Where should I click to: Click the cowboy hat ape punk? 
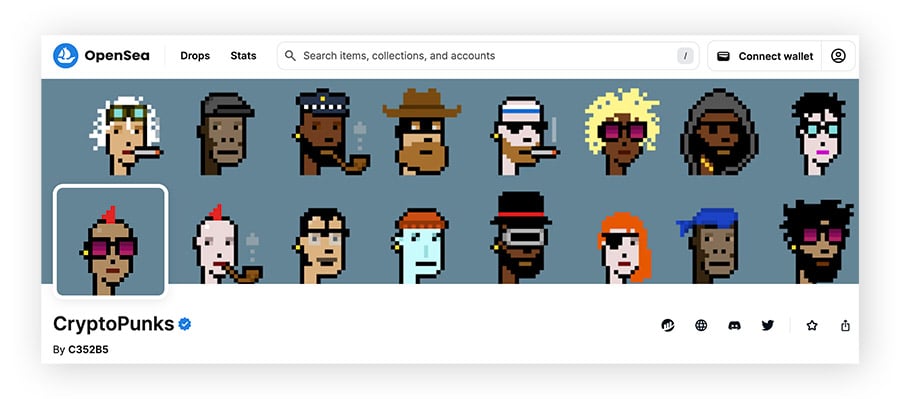pos(422,132)
